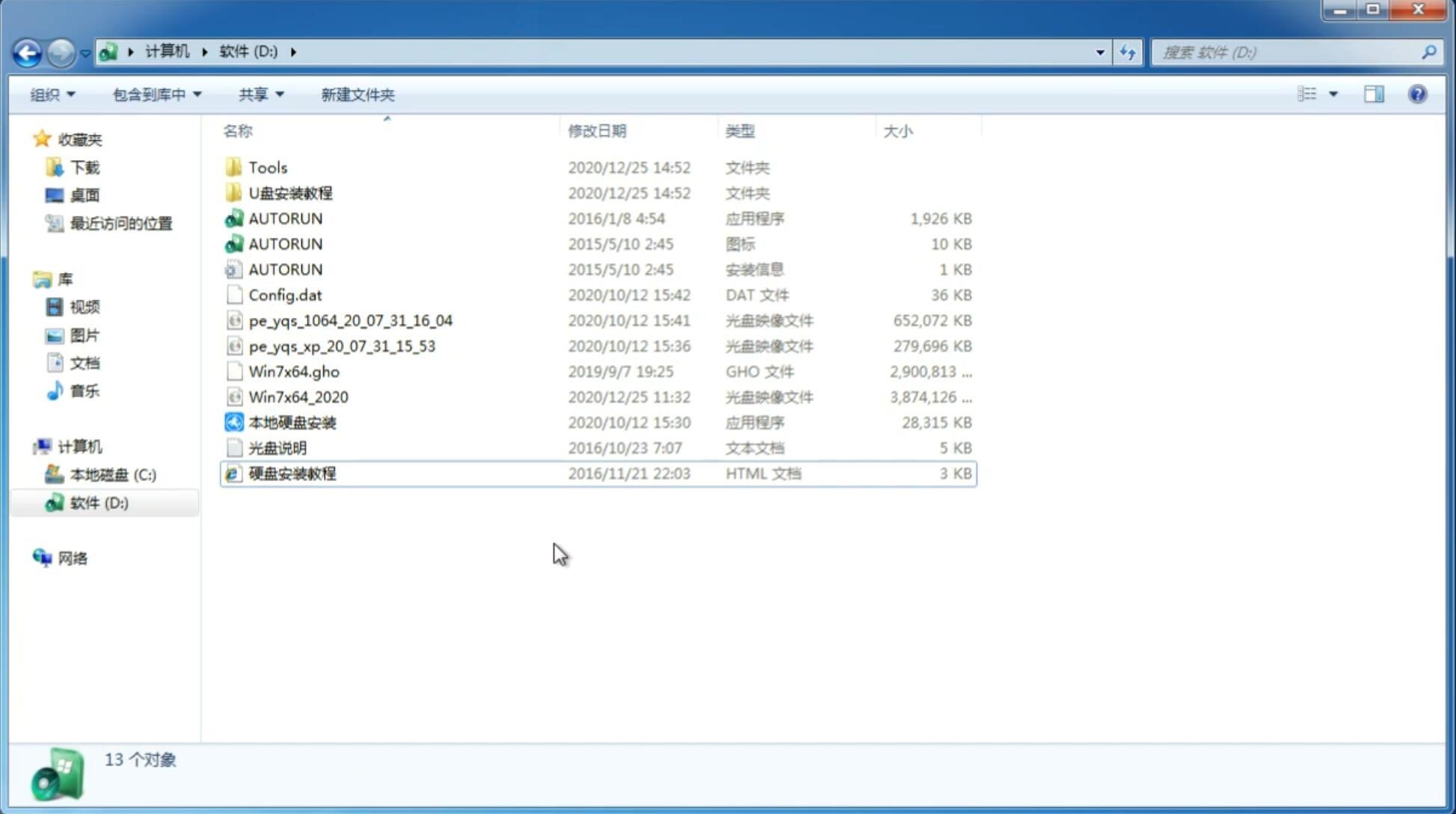Click 新建文件夹 button in toolbar
1456x814 pixels.
[x=358, y=94]
